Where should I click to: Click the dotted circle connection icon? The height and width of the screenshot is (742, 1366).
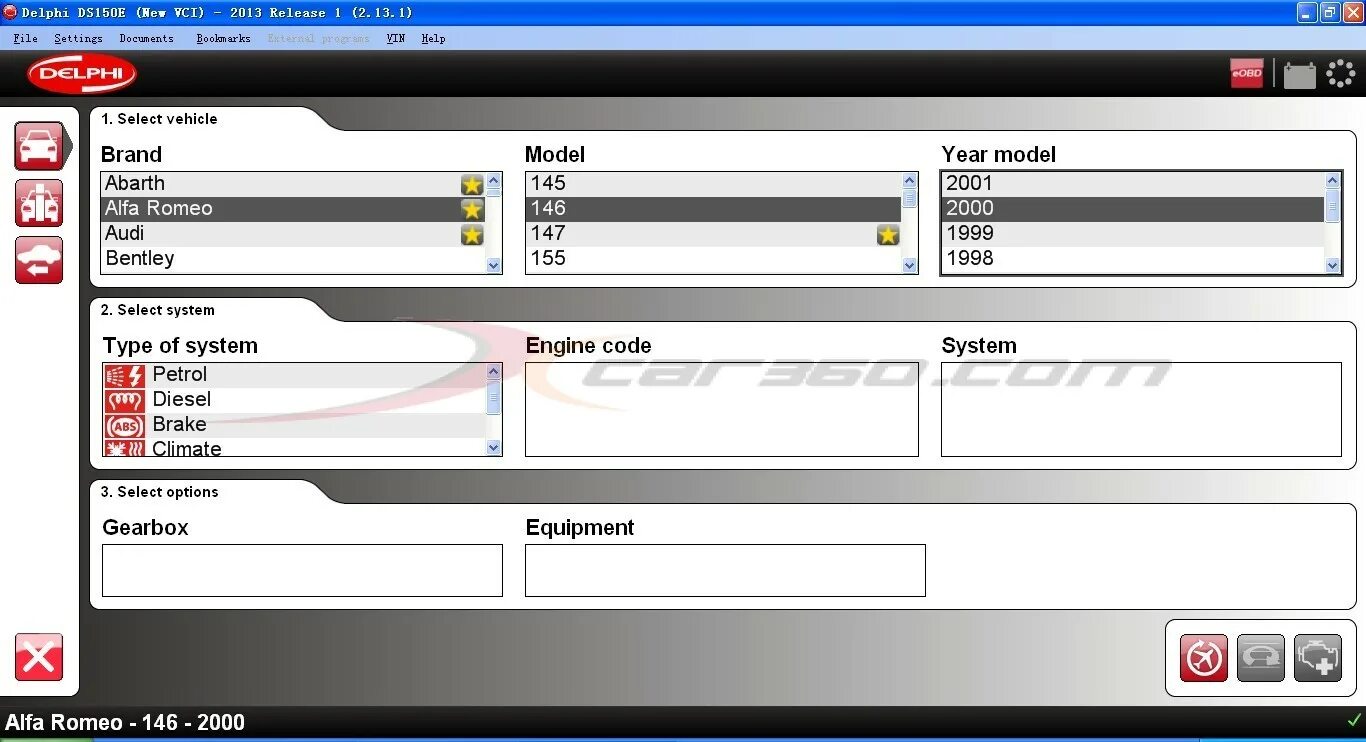[1340, 74]
